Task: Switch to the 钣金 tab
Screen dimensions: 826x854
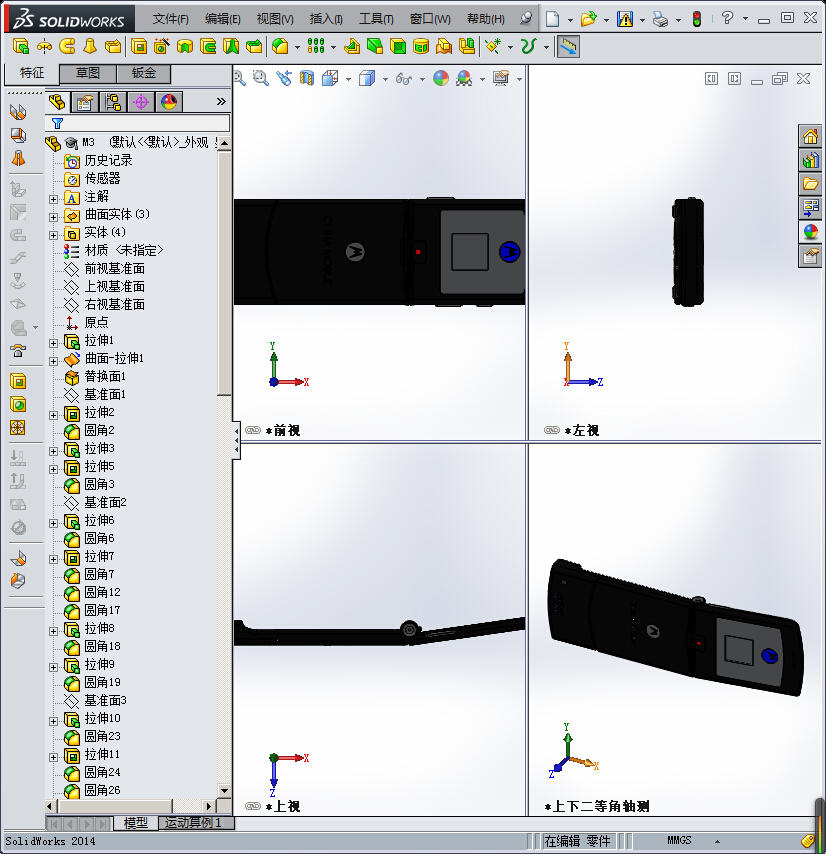Action: point(144,73)
